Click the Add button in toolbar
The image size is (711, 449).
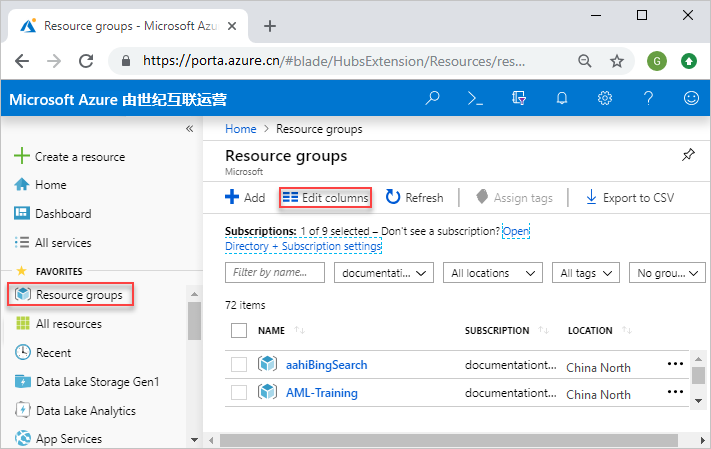[x=245, y=198]
